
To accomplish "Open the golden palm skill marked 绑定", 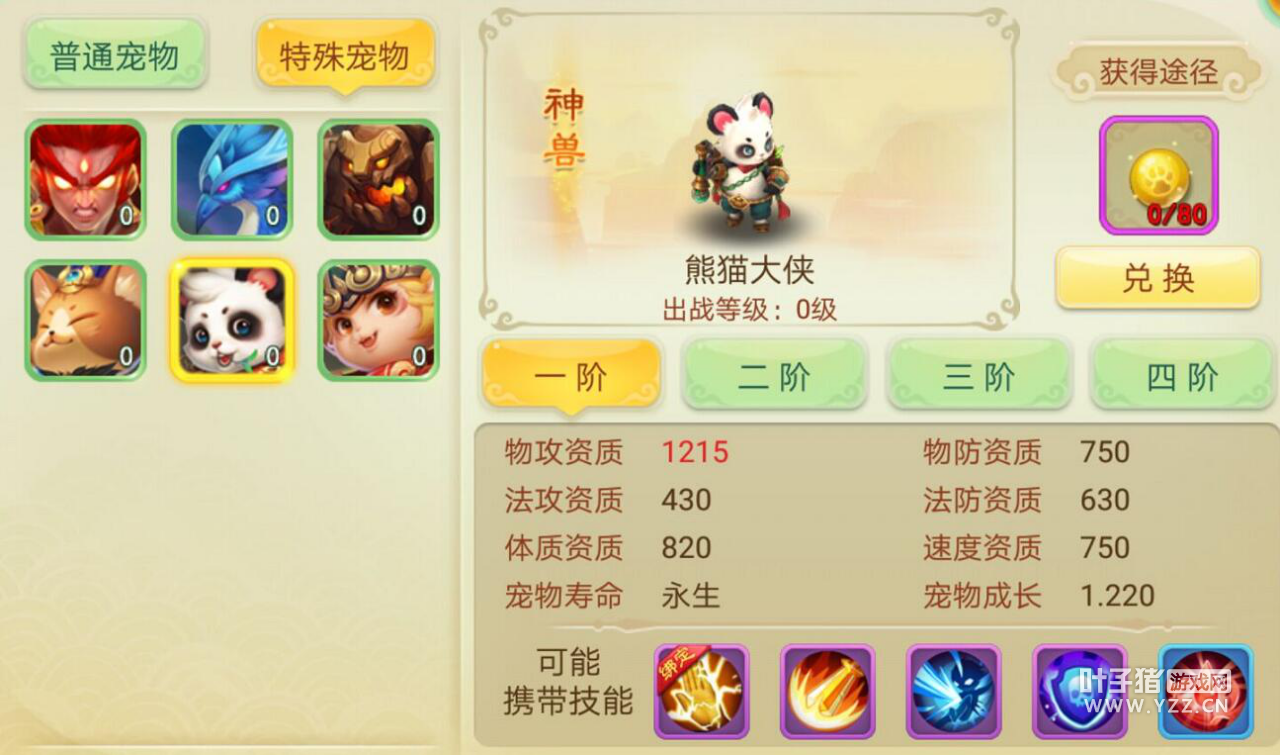I will coord(702,691).
